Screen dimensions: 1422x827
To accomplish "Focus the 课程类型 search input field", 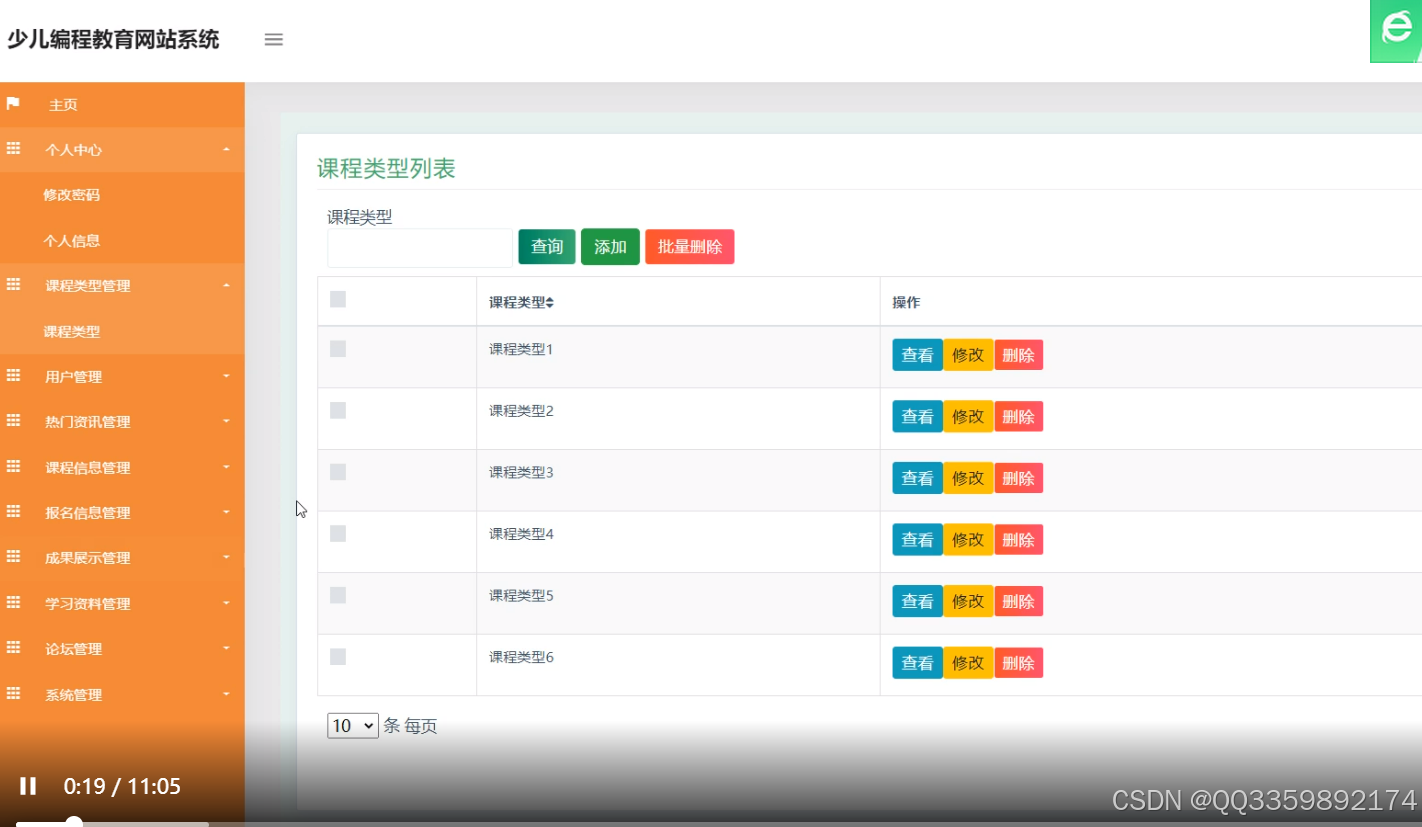I will tap(420, 248).
